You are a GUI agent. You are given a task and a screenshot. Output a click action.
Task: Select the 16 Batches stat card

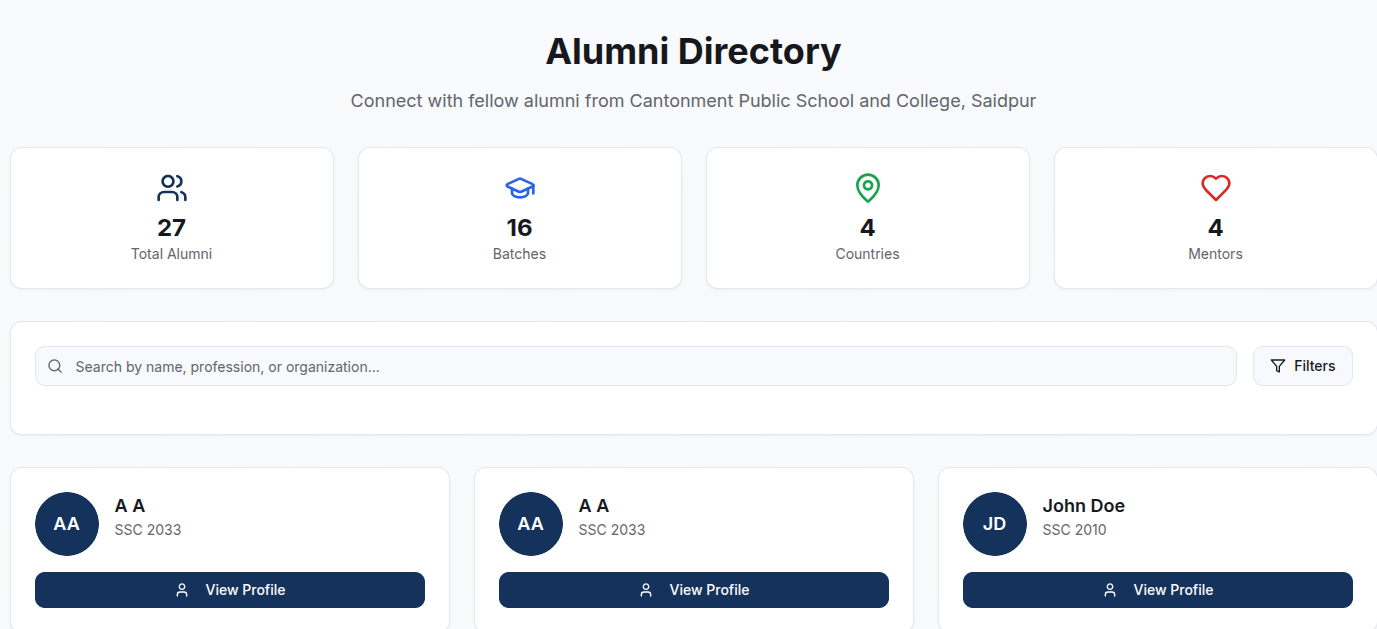click(x=520, y=218)
